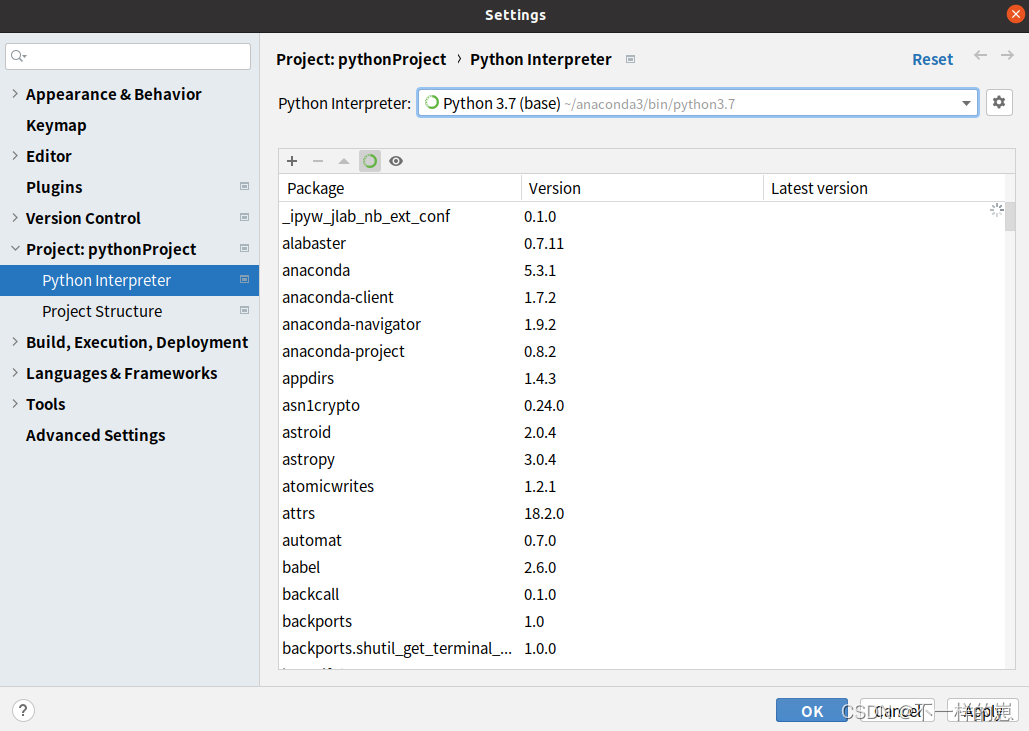
Task: Expand the Tools section
Action: pyautogui.click(x=14, y=404)
